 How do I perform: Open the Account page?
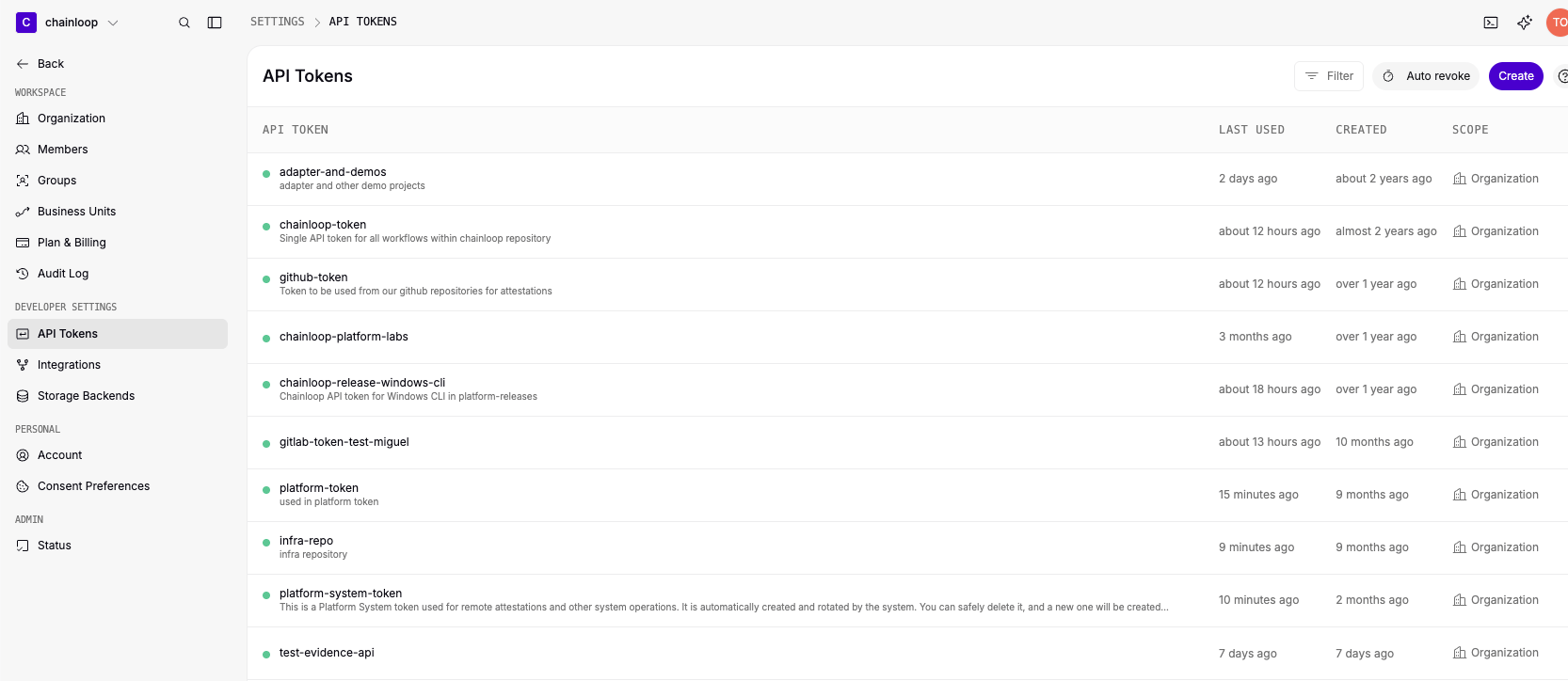coord(118,455)
